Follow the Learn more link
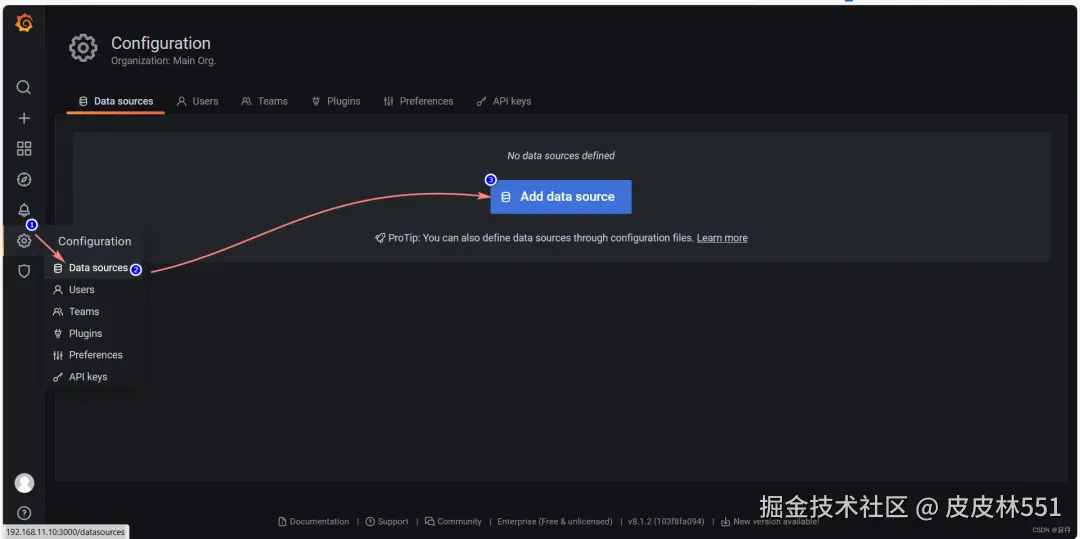This screenshot has height=539, width=1080. (722, 238)
